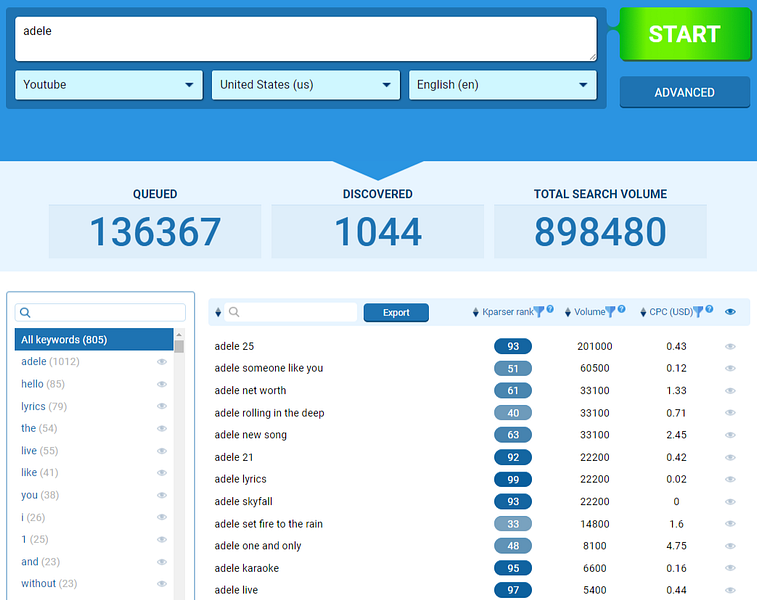Viewport: 757px width, 600px height.
Task: Select the 'adele (1012)' keyword group
Action: coord(50,362)
